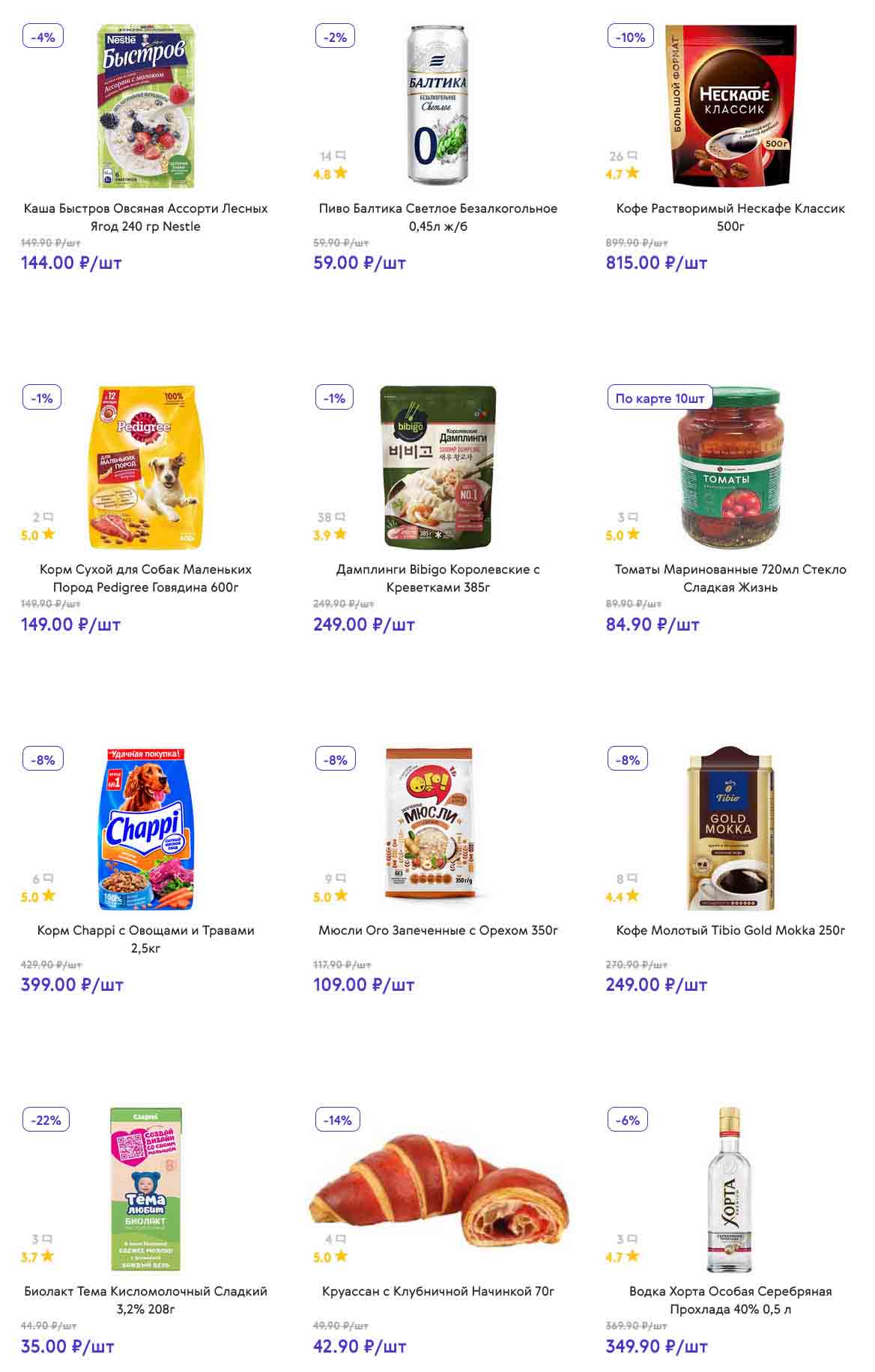This screenshot has height=1372, width=875.
Task: Click the rating star for Bibigo dumplings
Action: (341, 534)
